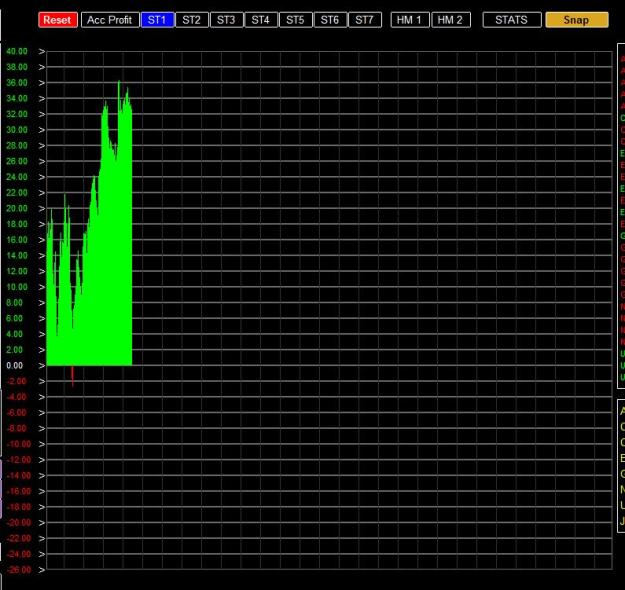Click the arrow beside 0.00
The height and width of the screenshot is (590, 625).
point(42,366)
